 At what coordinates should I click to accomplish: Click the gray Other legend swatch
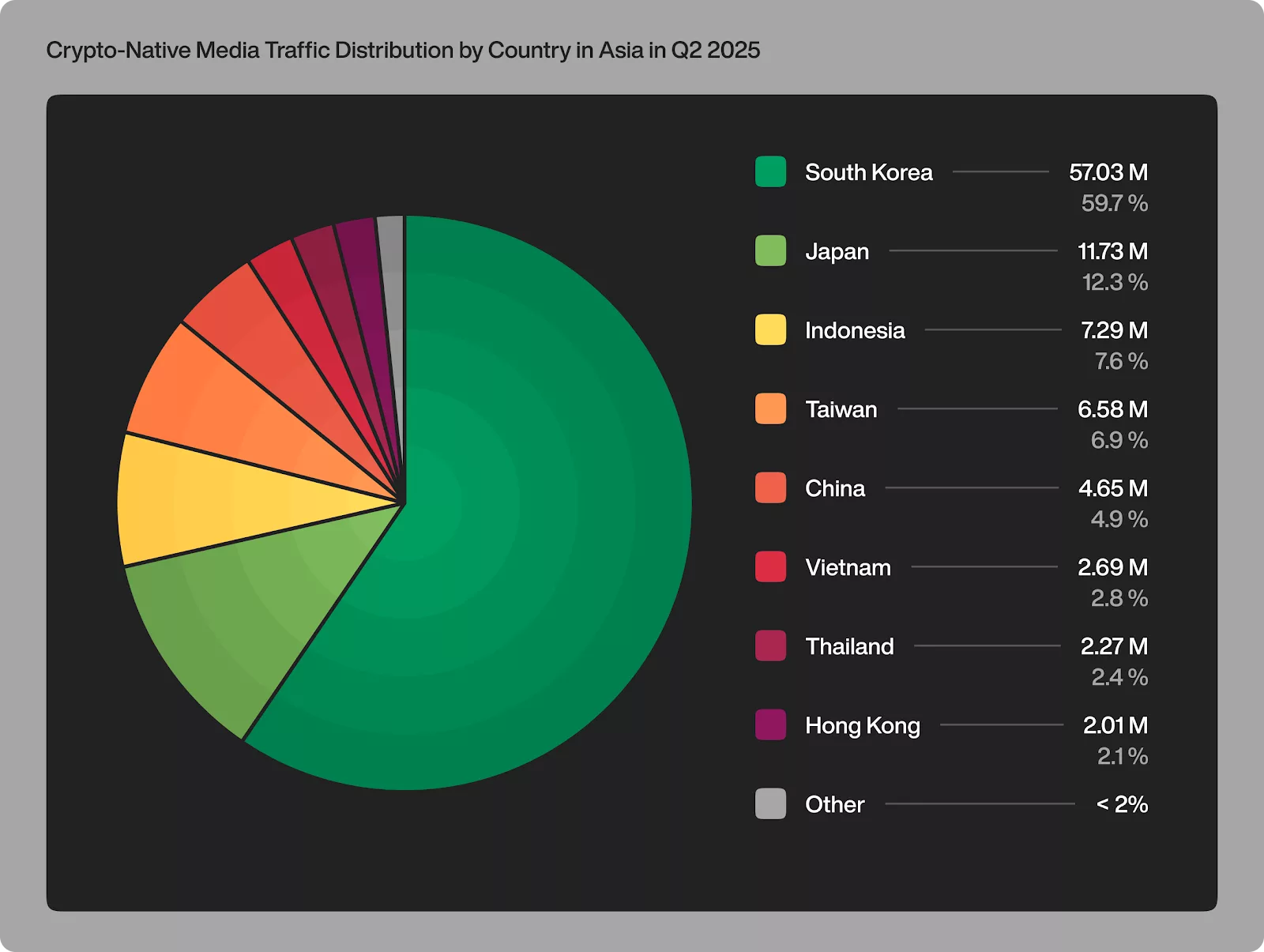[x=769, y=804]
